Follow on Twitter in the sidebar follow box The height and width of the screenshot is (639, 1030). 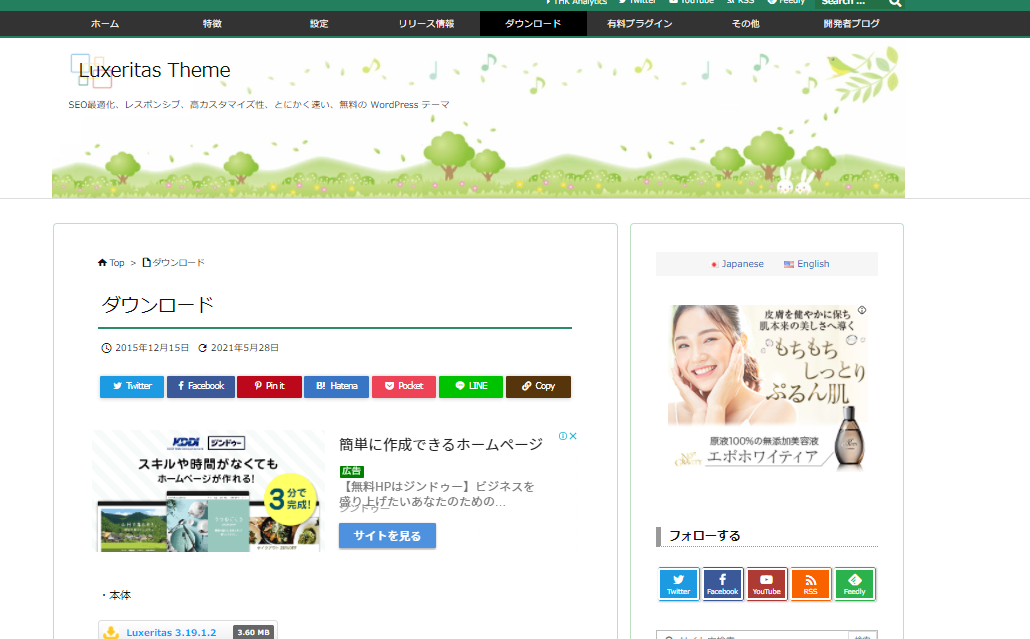pyautogui.click(x=679, y=583)
